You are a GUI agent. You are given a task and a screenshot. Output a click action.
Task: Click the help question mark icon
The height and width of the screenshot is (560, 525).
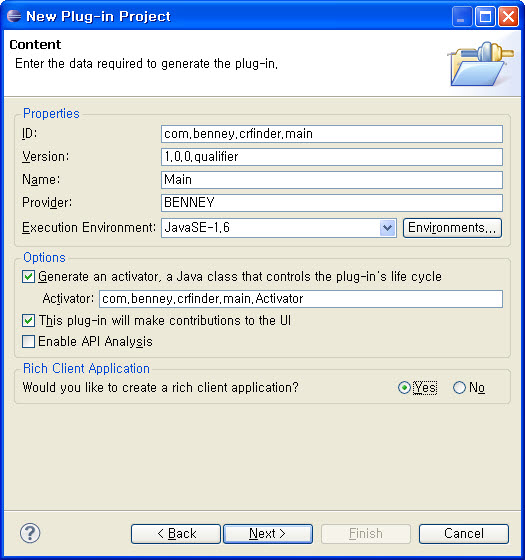coord(30,533)
